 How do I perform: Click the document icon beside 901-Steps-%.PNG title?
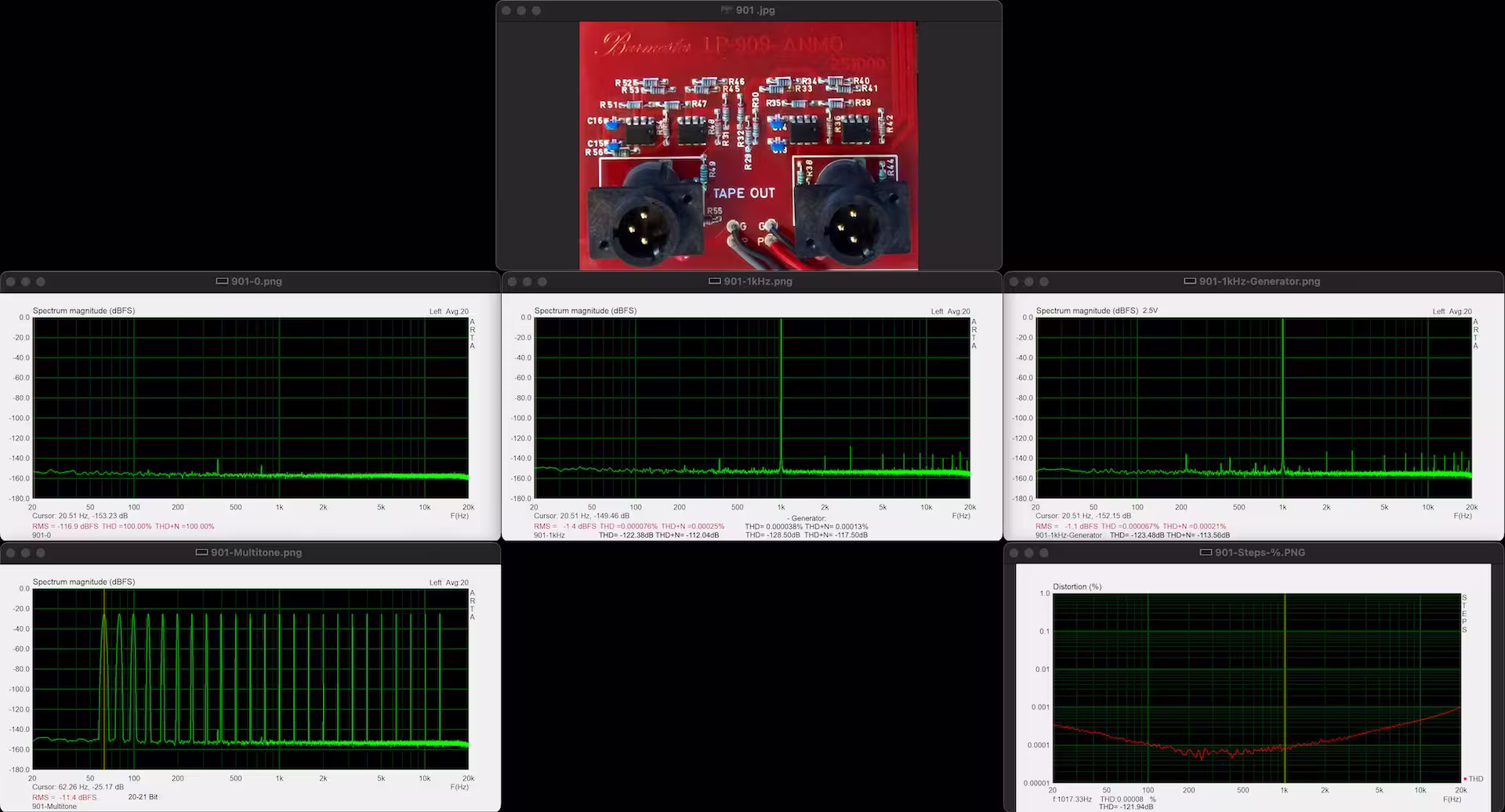coord(1206,553)
